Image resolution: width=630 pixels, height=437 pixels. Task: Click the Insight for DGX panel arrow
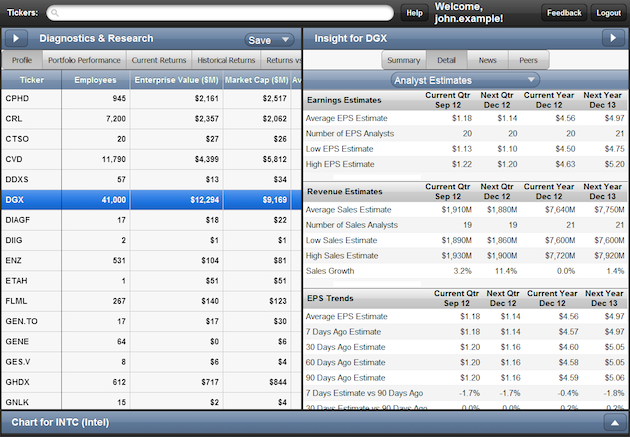pyautogui.click(x=613, y=38)
